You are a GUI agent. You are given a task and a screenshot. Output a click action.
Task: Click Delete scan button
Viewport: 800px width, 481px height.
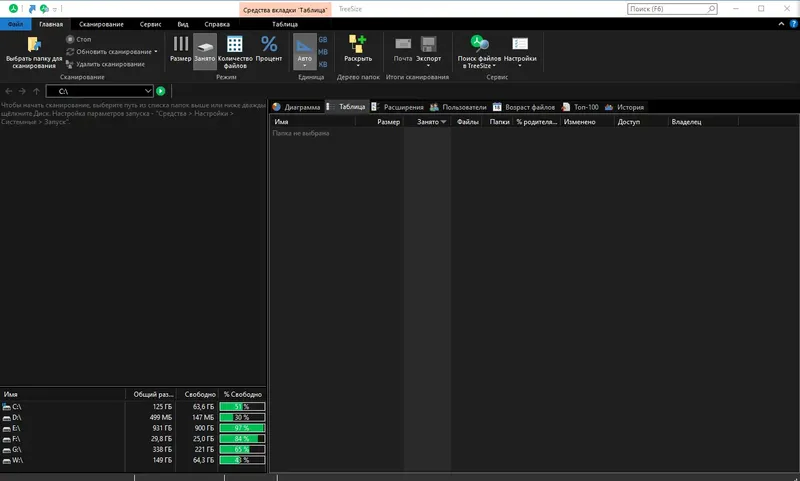point(105,64)
